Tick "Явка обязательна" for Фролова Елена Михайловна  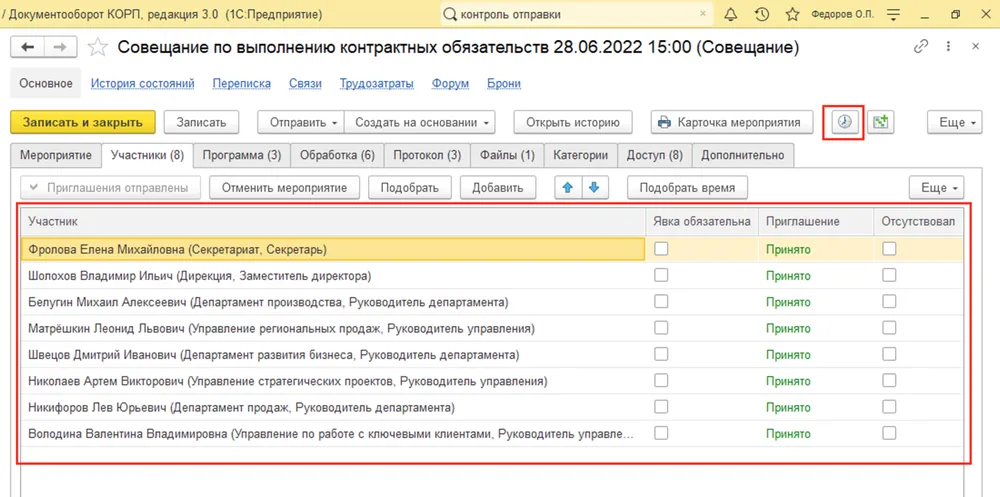[x=661, y=249]
